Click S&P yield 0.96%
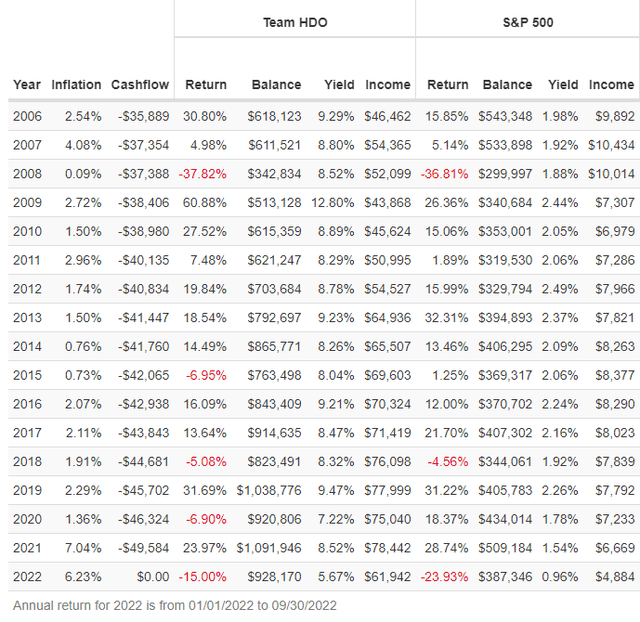 point(560,577)
